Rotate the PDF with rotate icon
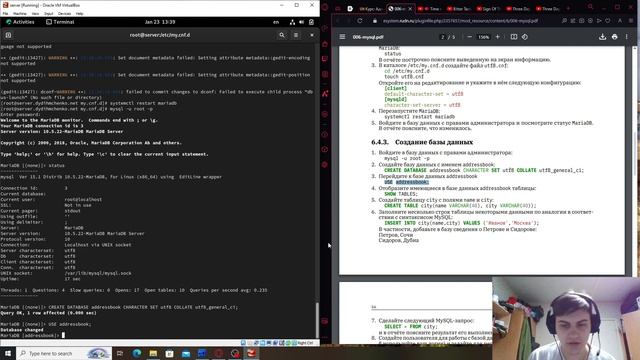640x360 pixels. click(x=525, y=37)
